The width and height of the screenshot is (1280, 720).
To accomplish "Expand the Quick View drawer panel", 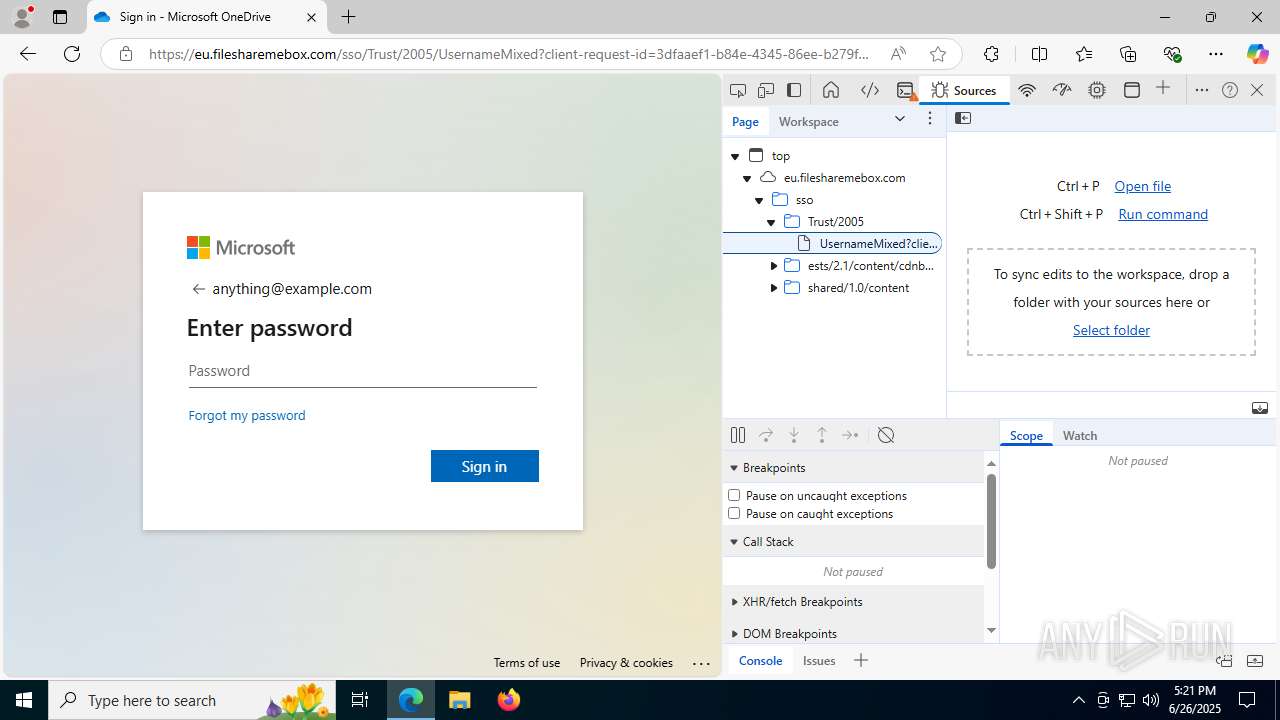I will tap(1255, 661).
